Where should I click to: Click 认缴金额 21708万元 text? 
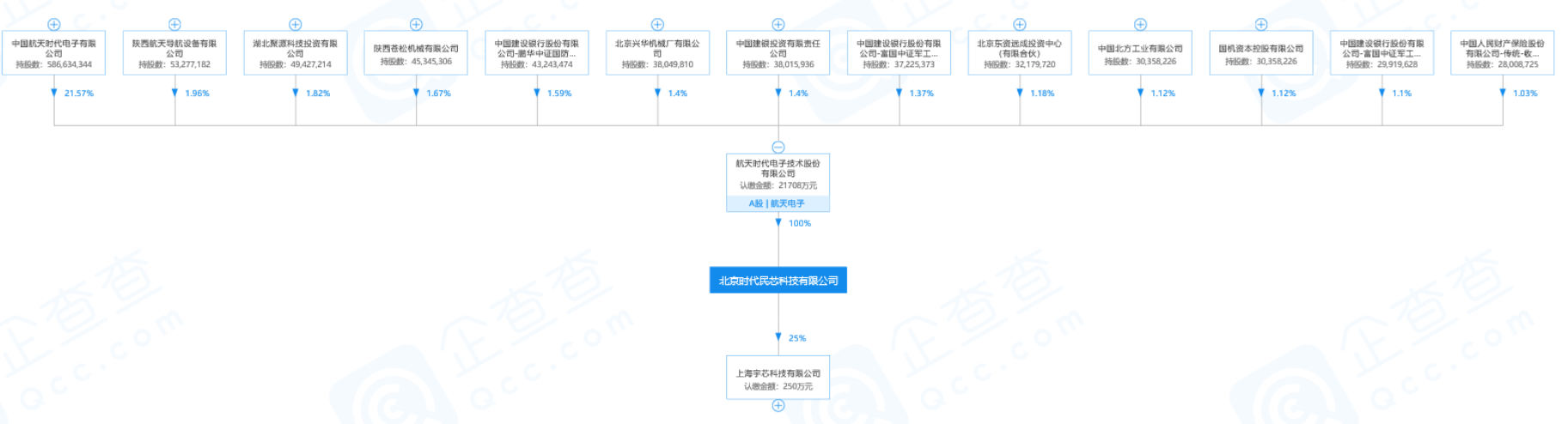click(x=778, y=185)
